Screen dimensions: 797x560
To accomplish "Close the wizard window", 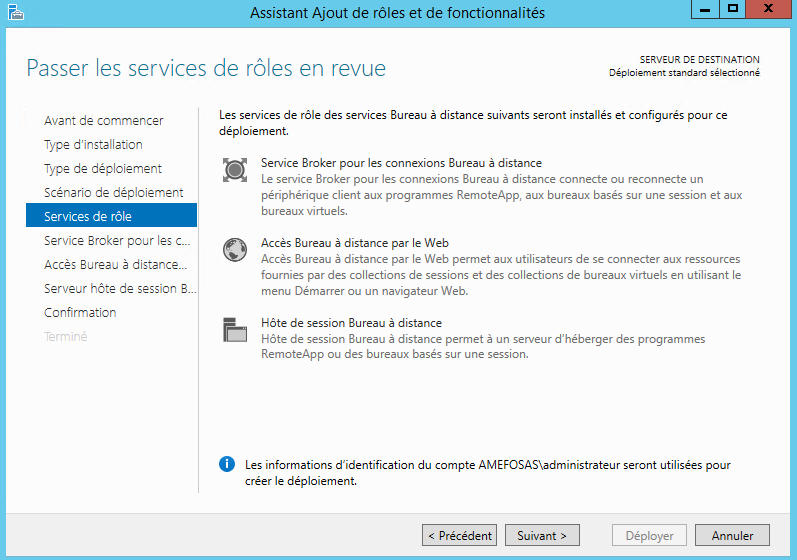I will [x=769, y=9].
